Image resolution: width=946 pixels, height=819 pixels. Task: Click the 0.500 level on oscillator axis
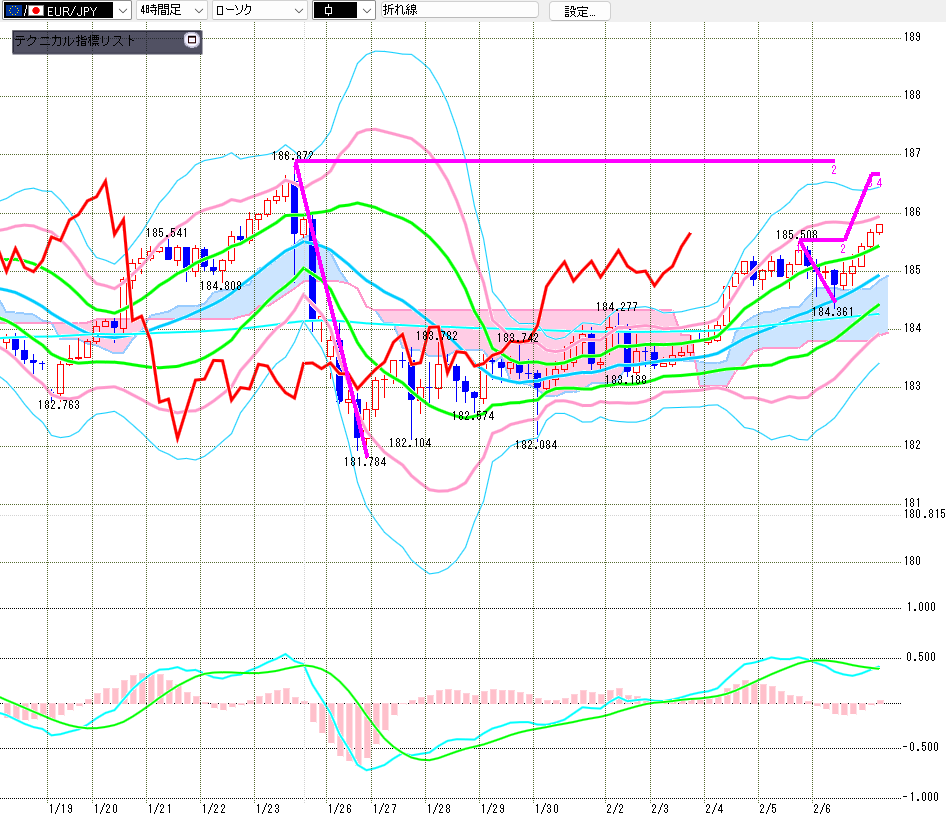(x=920, y=657)
